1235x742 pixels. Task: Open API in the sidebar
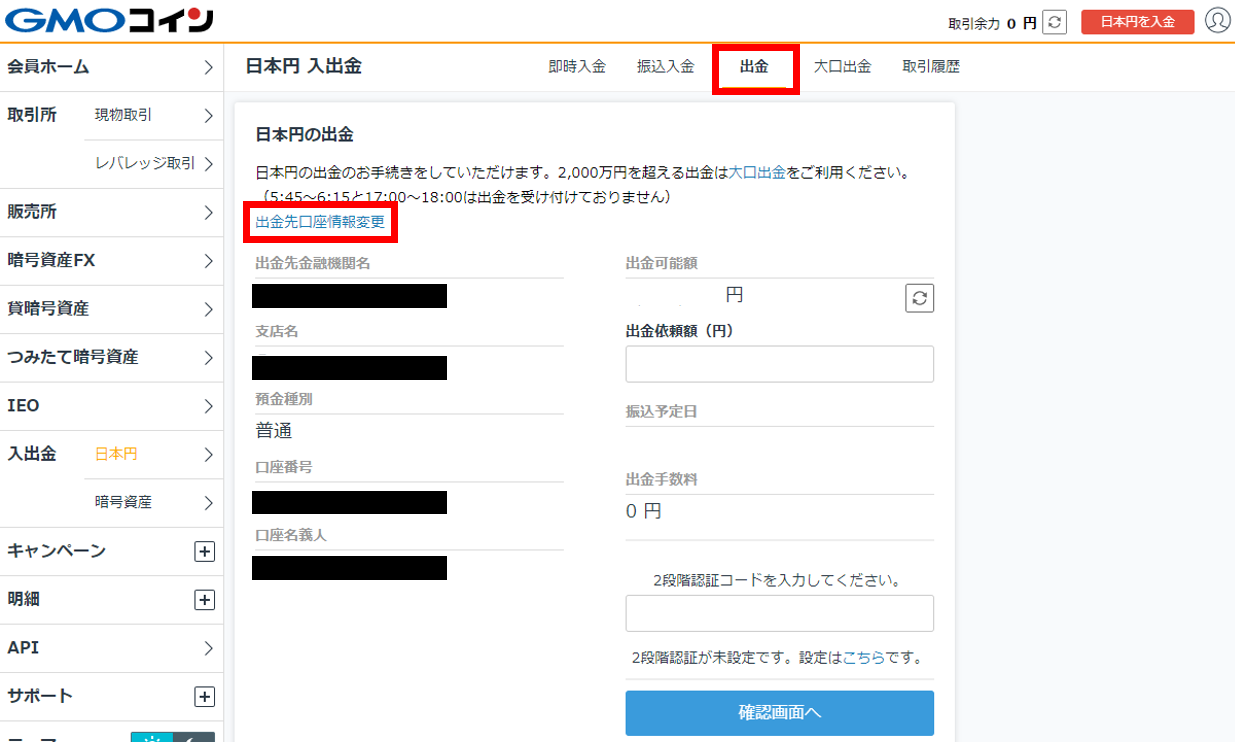pyautogui.click(x=111, y=648)
